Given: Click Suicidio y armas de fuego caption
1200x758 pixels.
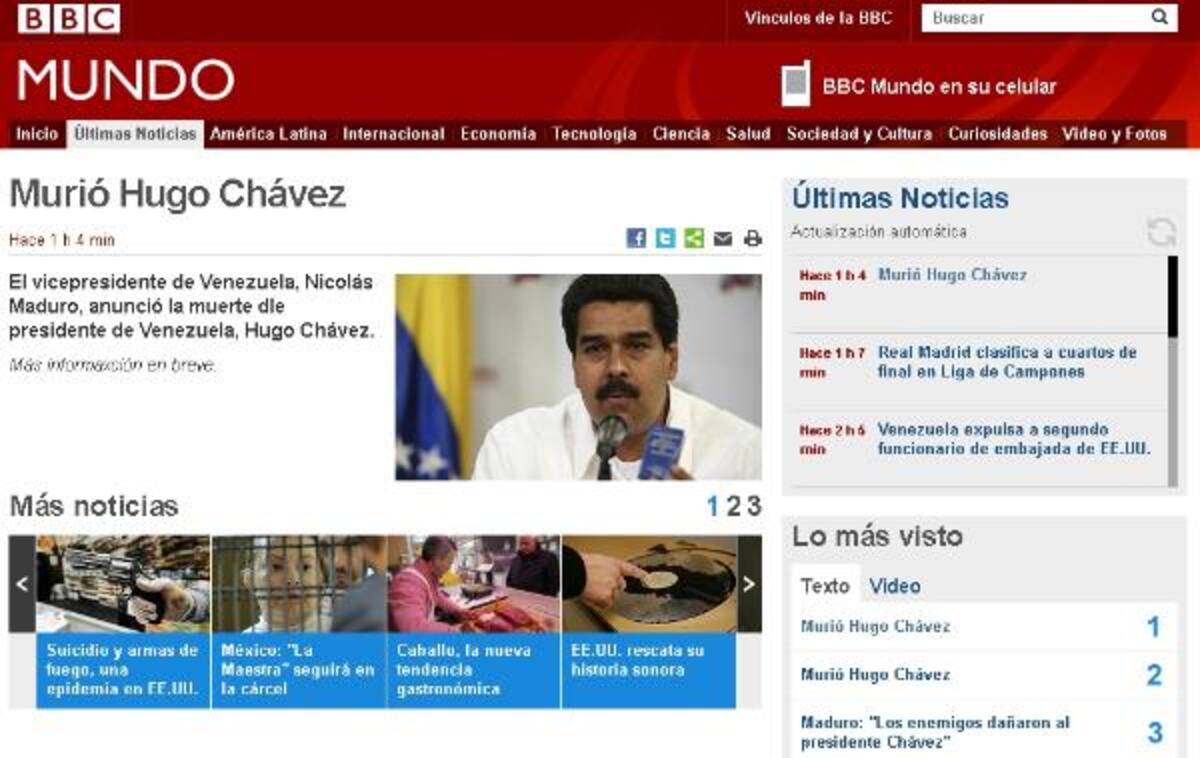Looking at the screenshot, I should pos(123,670).
